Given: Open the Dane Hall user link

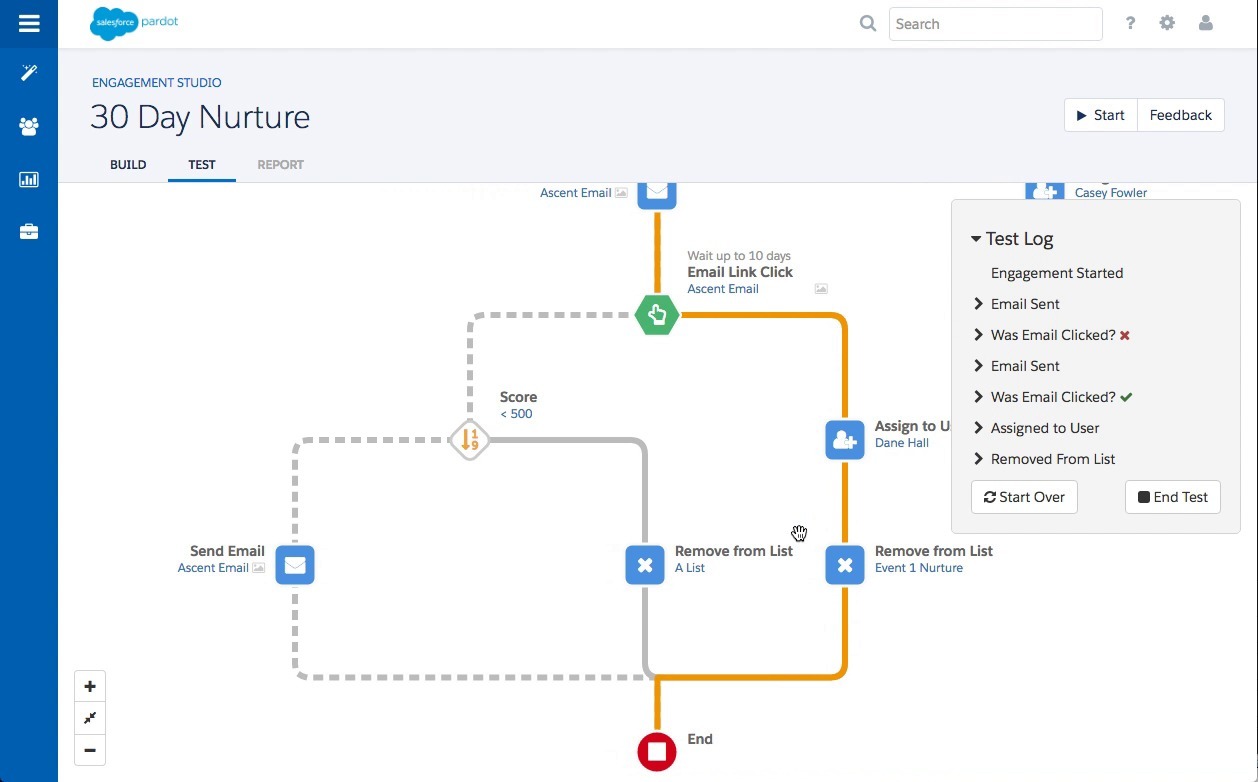Looking at the screenshot, I should (x=902, y=443).
